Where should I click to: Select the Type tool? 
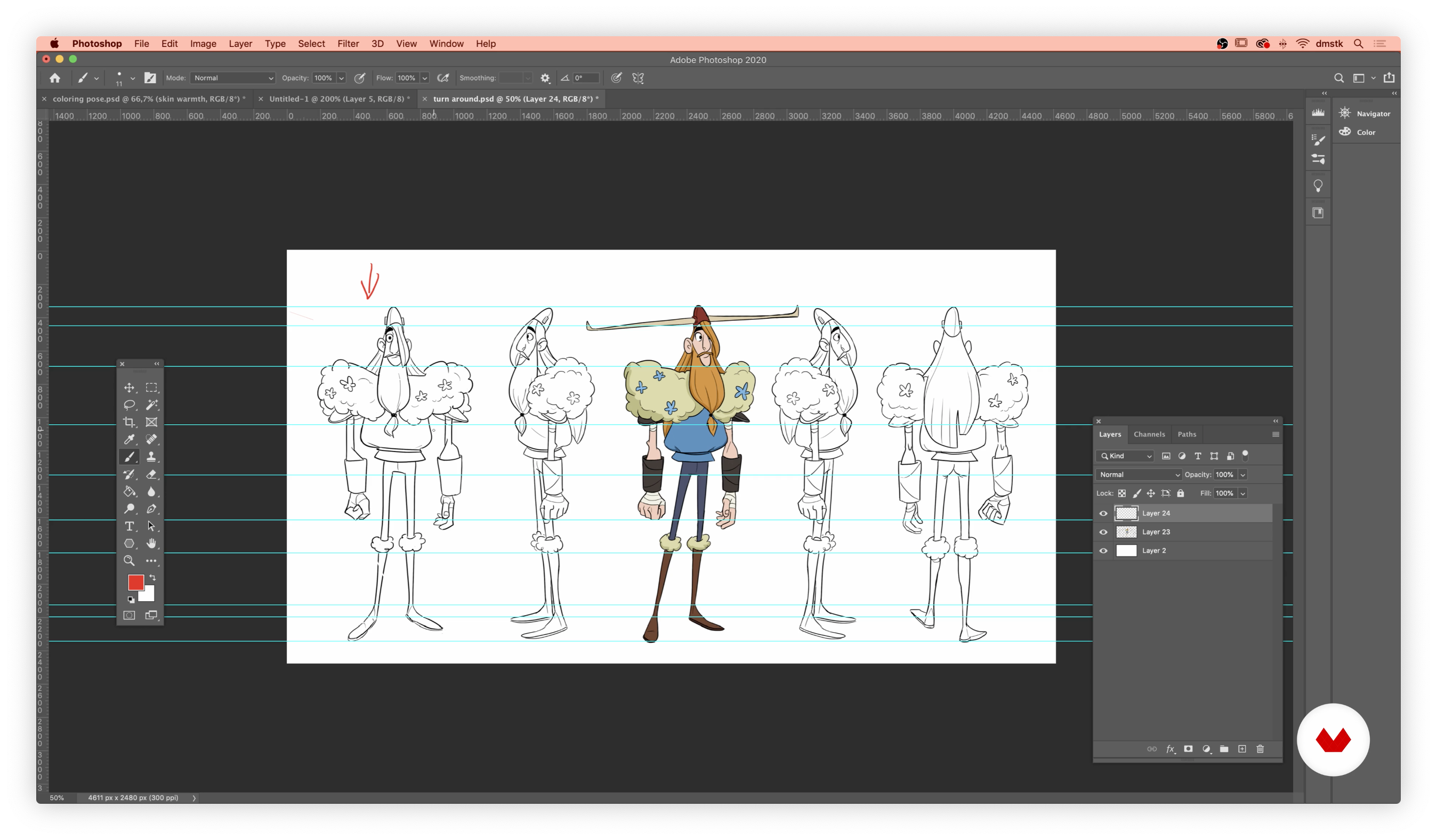[130, 527]
